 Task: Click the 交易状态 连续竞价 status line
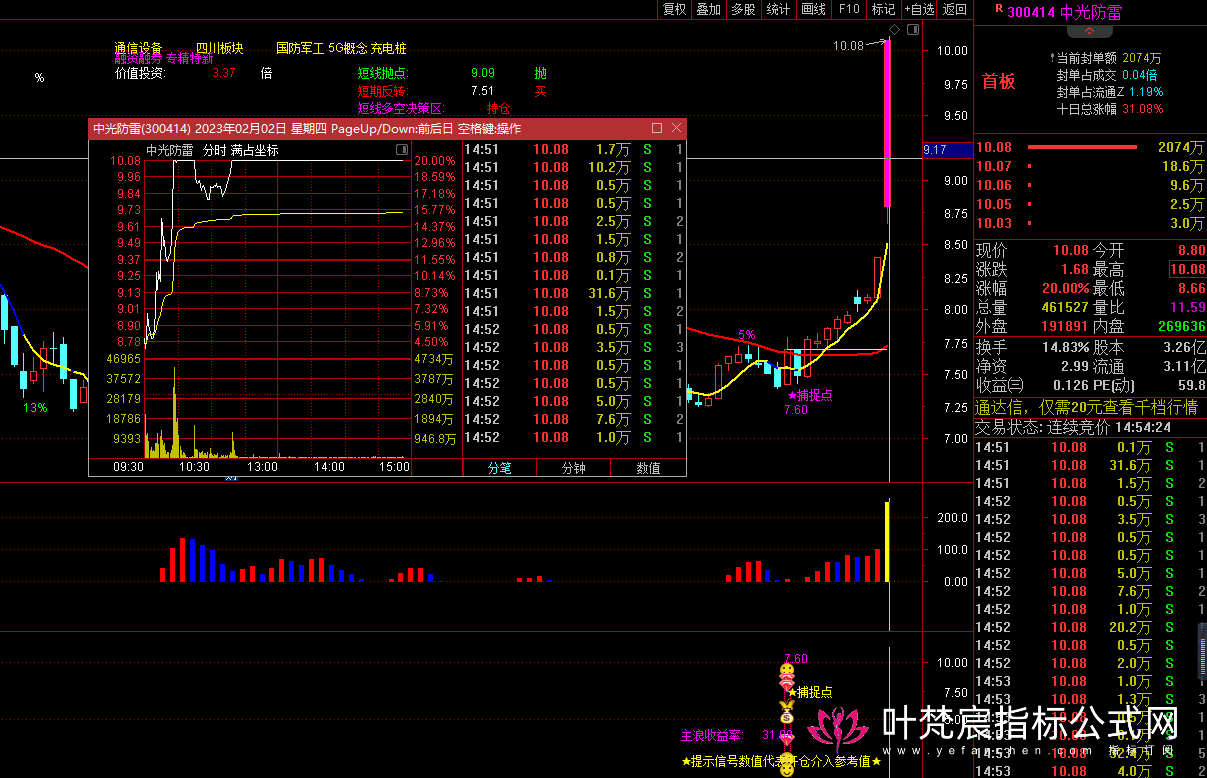pos(1073,427)
